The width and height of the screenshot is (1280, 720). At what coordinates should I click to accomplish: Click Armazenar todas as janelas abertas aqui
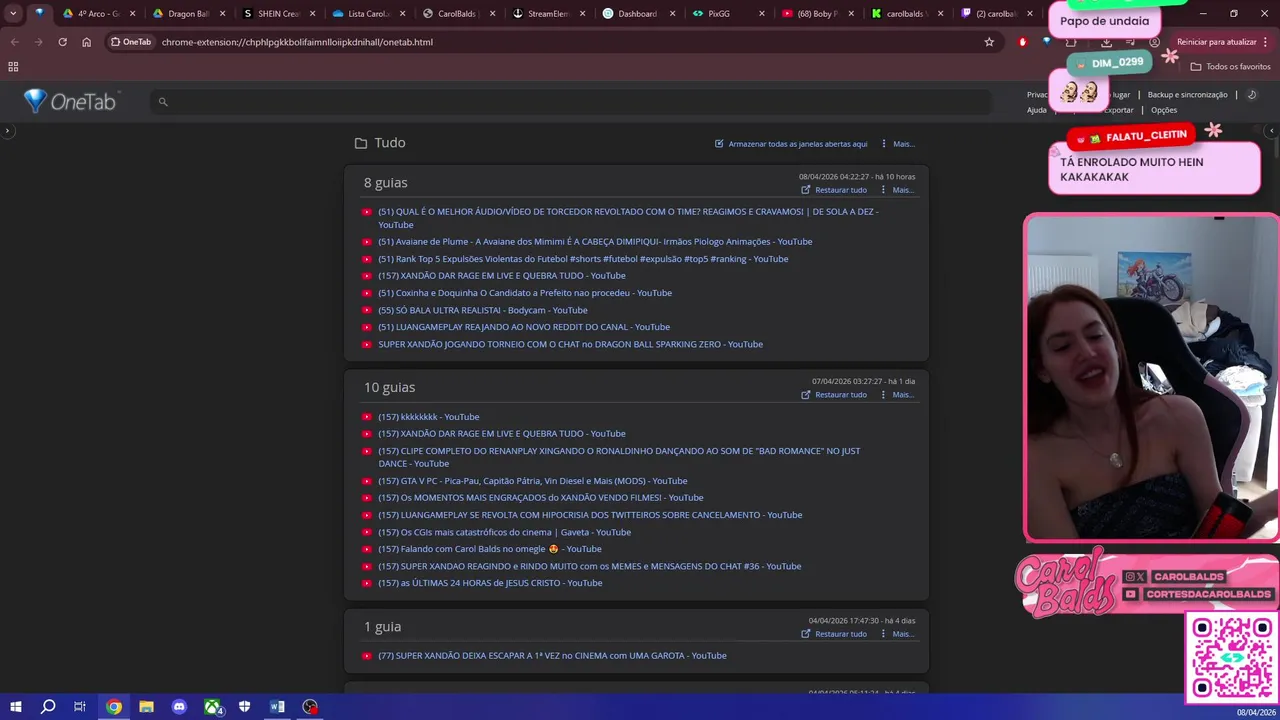(x=798, y=144)
